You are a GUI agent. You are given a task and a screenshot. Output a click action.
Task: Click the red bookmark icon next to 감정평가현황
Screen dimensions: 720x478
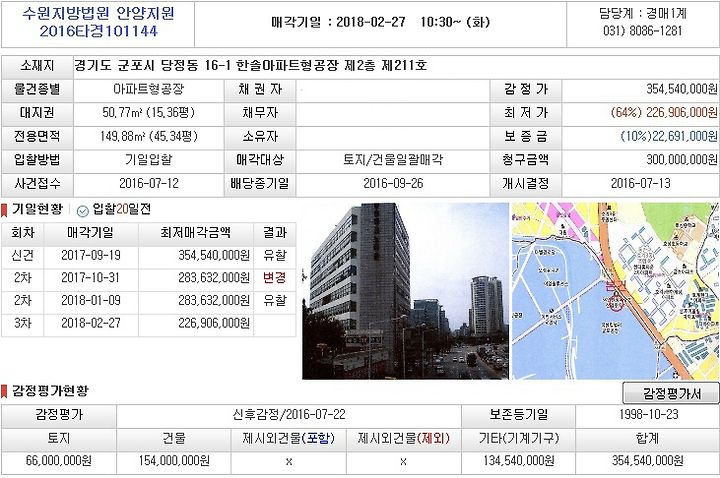[4, 392]
